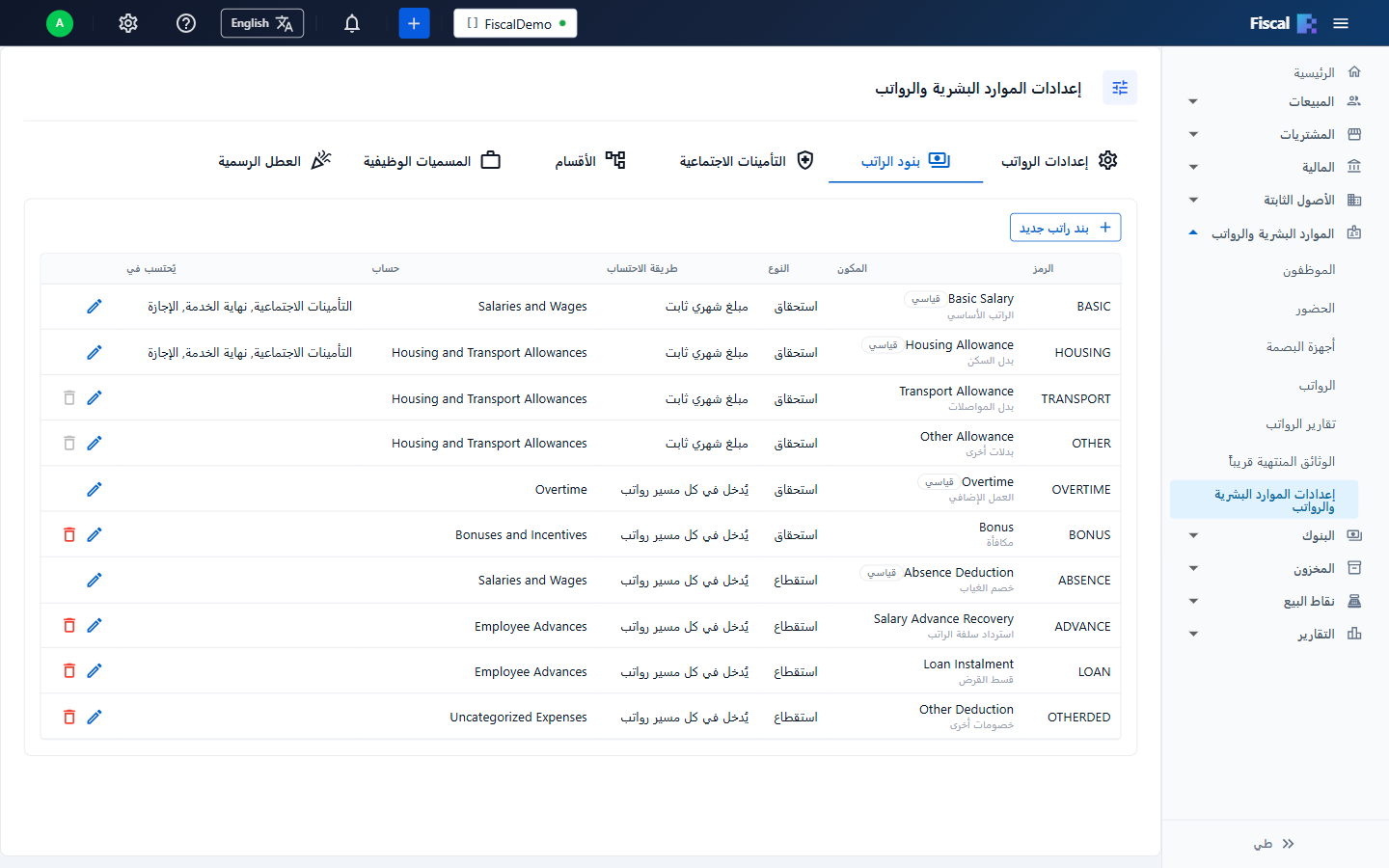Expand البنوك sidebar section
The width and height of the screenshot is (1389, 868).
tap(1275, 535)
